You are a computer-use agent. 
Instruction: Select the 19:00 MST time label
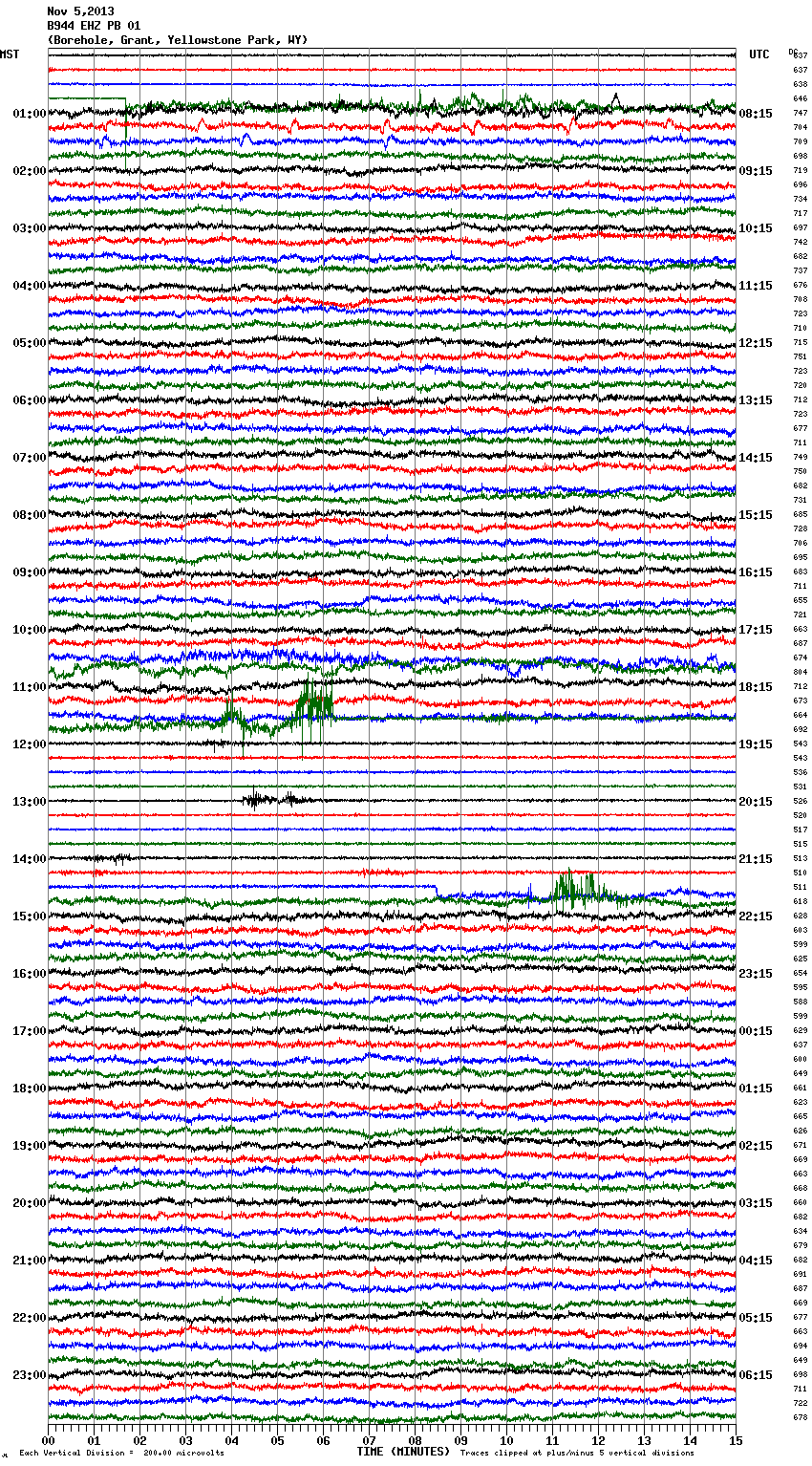(29, 1146)
